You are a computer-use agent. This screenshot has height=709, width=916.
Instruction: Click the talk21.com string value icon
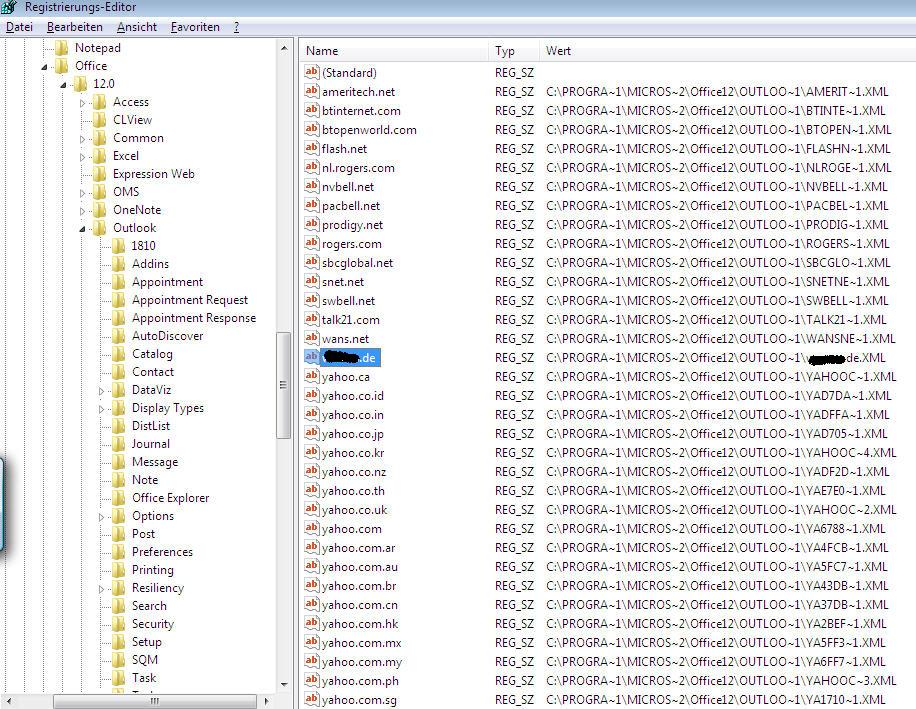coord(311,319)
